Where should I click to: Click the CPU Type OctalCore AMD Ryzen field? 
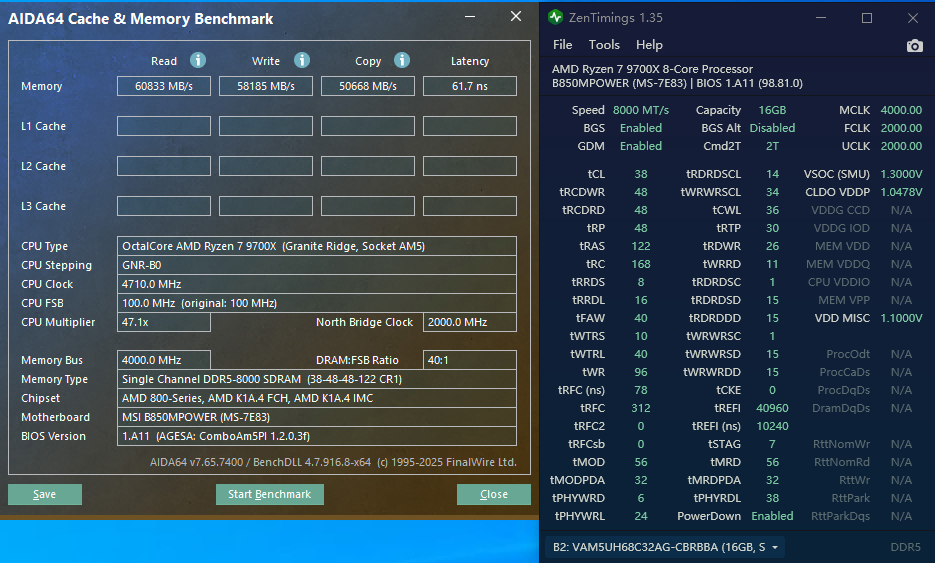pyautogui.click(x=317, y=246)
